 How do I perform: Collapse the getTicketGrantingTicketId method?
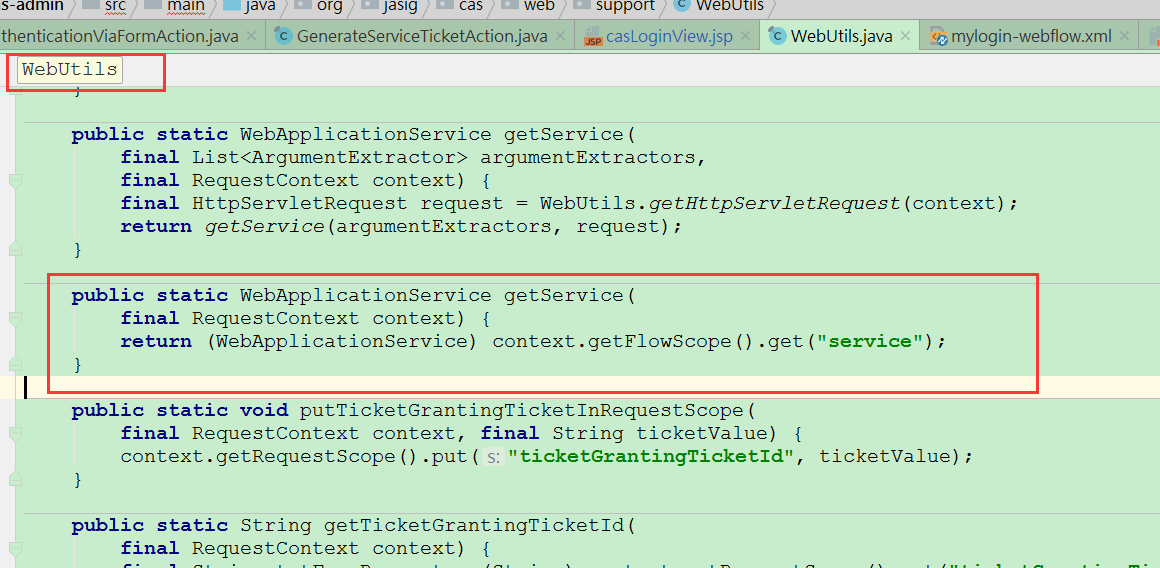tap(16, 548)
